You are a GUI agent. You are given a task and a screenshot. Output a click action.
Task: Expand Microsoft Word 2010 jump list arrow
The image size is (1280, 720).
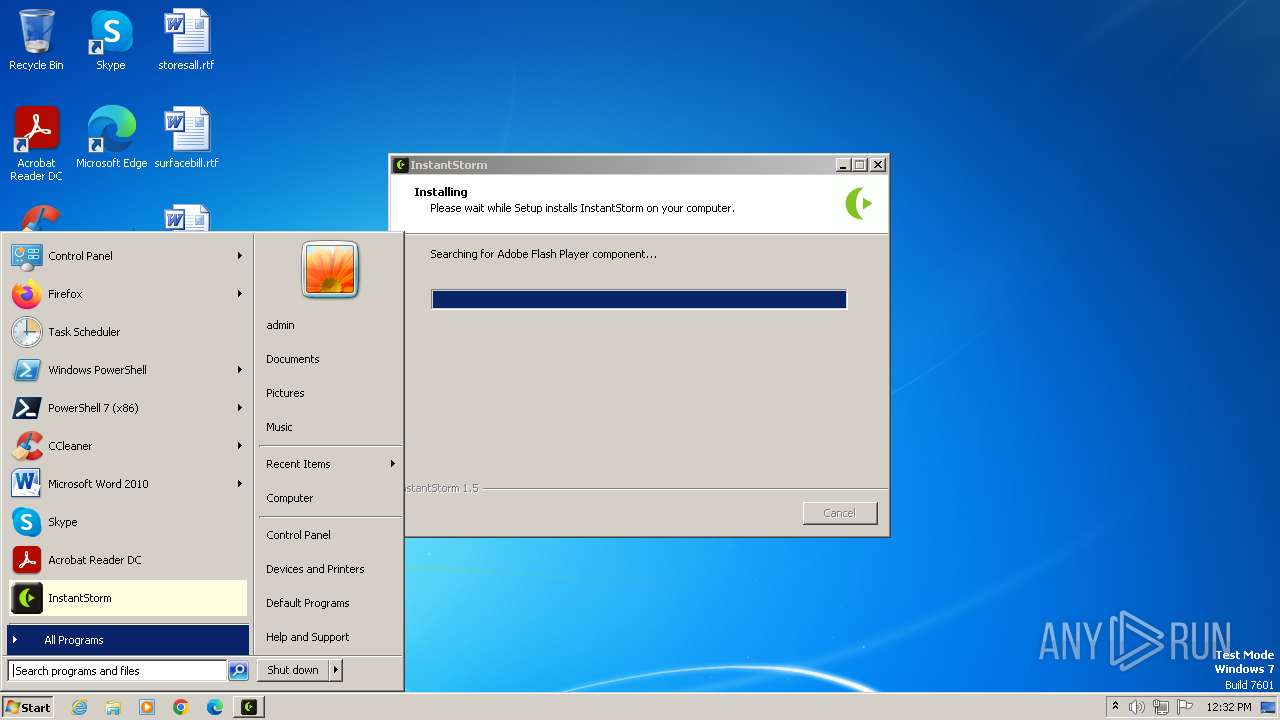click(240, 484)
